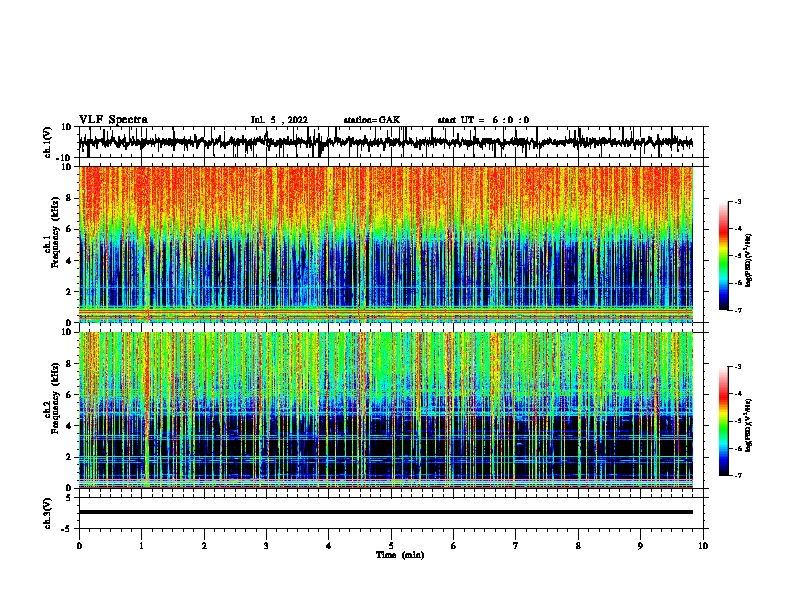Click the black ch.3(V) flat line trace

386,512
